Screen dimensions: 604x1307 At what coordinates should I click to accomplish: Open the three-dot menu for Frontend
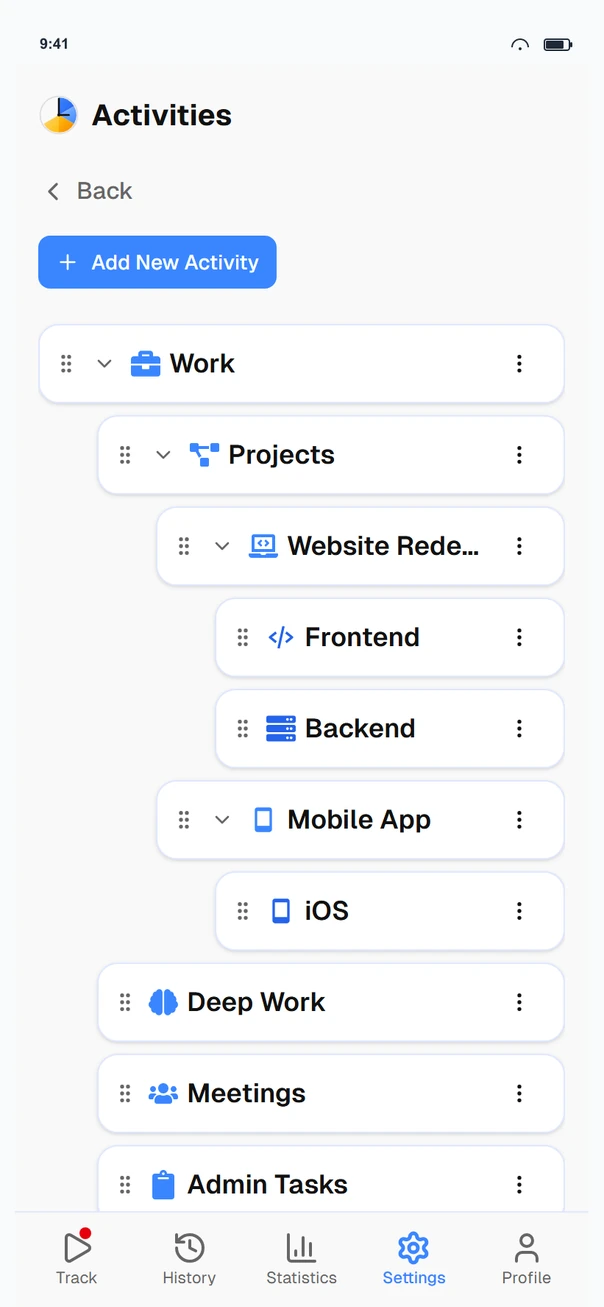[519, 637]
